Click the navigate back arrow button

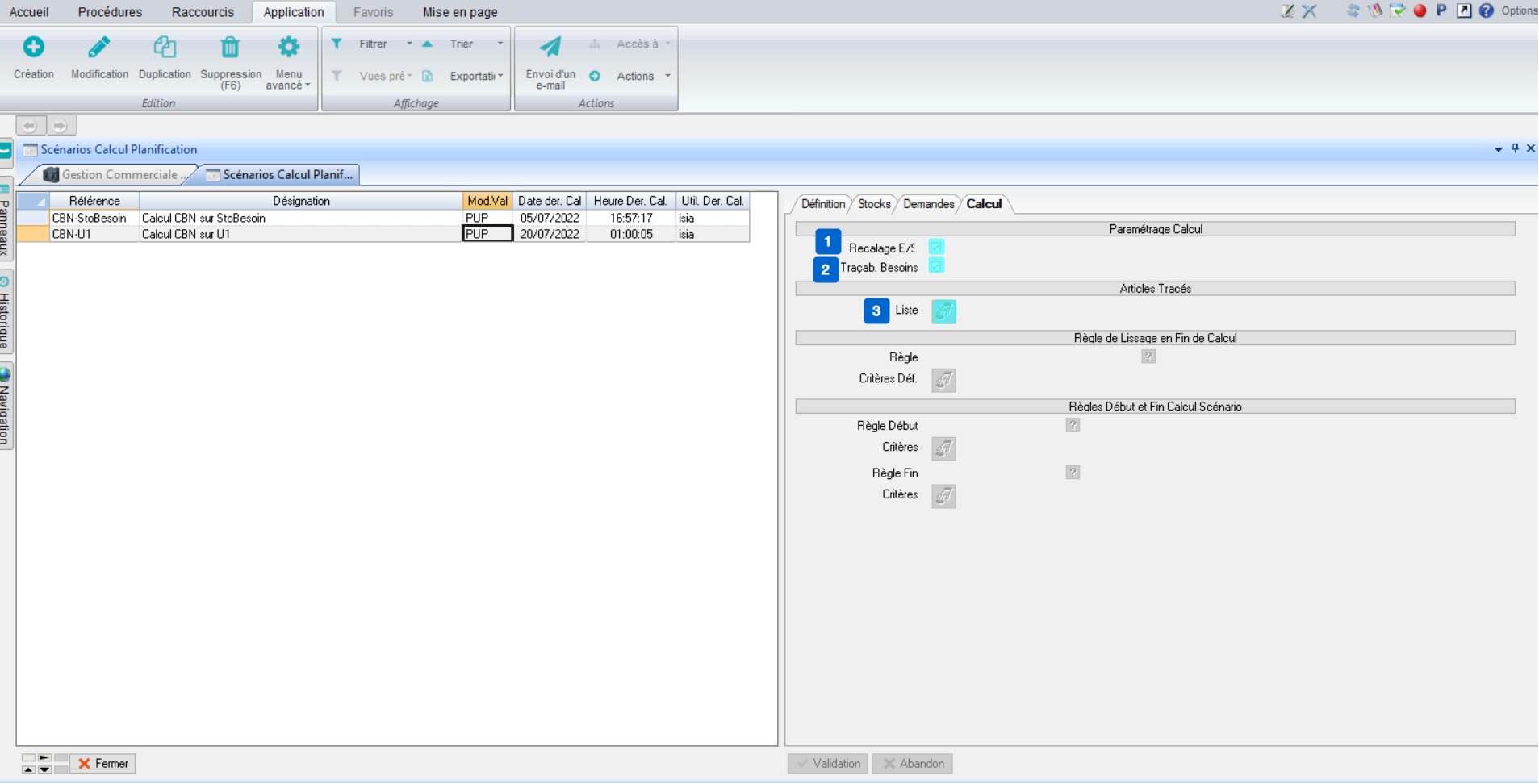point(30,126)
